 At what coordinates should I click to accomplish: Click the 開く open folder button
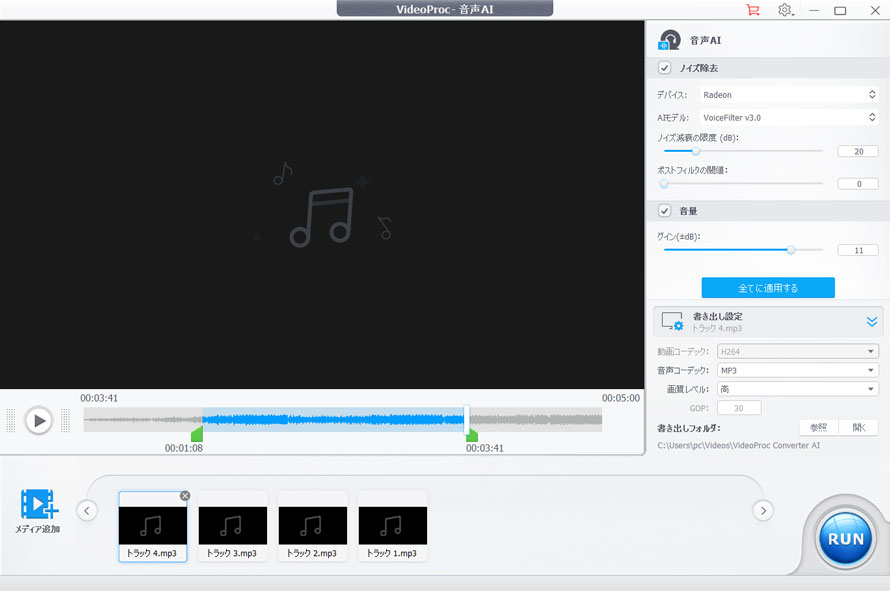point(859,427)
